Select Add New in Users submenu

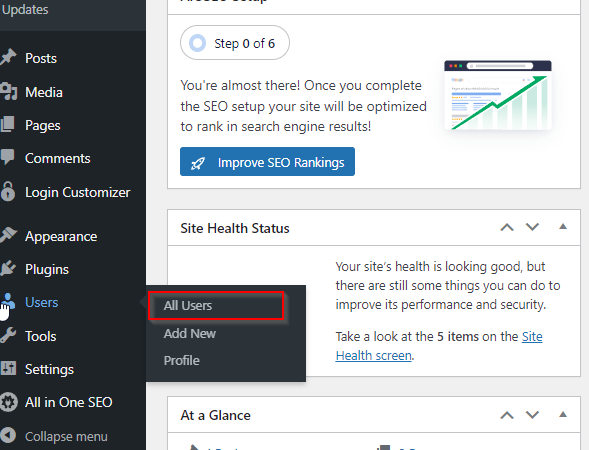(189, 334)
